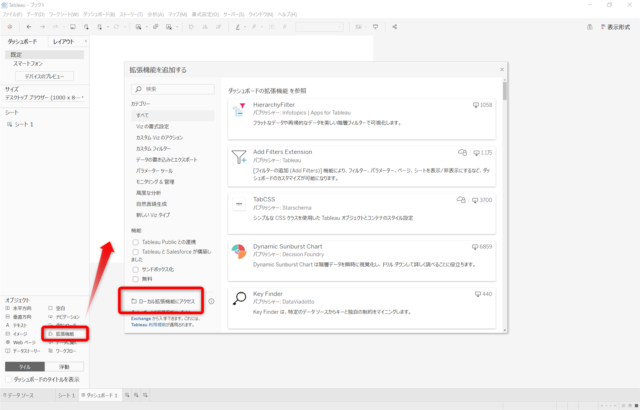Click the Tableau start page logo icon
The height and width of the screenshot is (410, 640).
10,27
